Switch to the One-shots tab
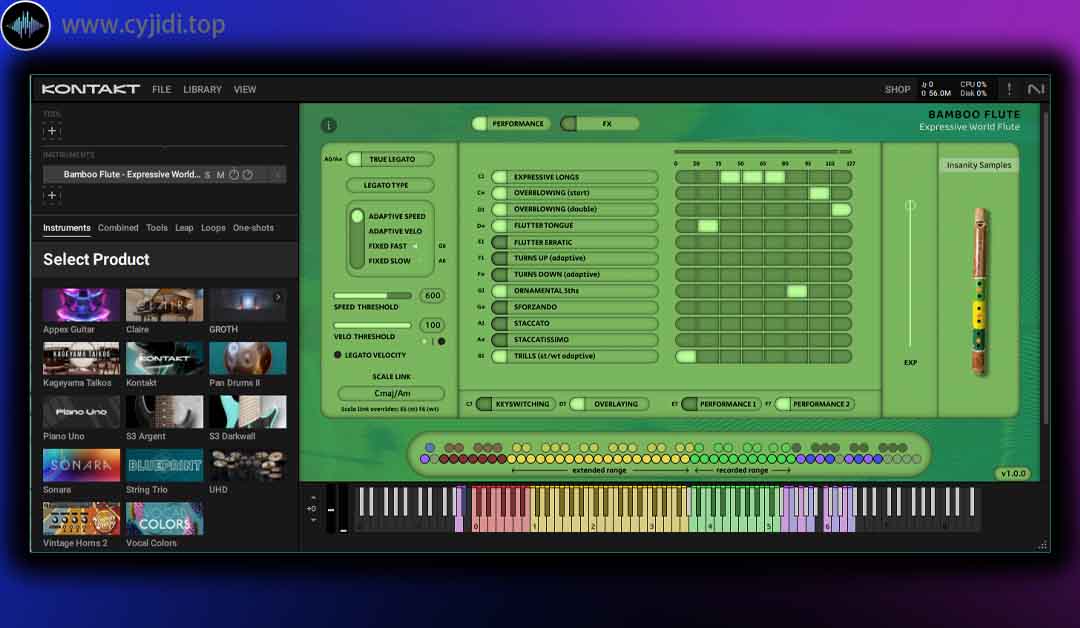The width and height of the screenshot is (1080, 628). coord(253,228)
